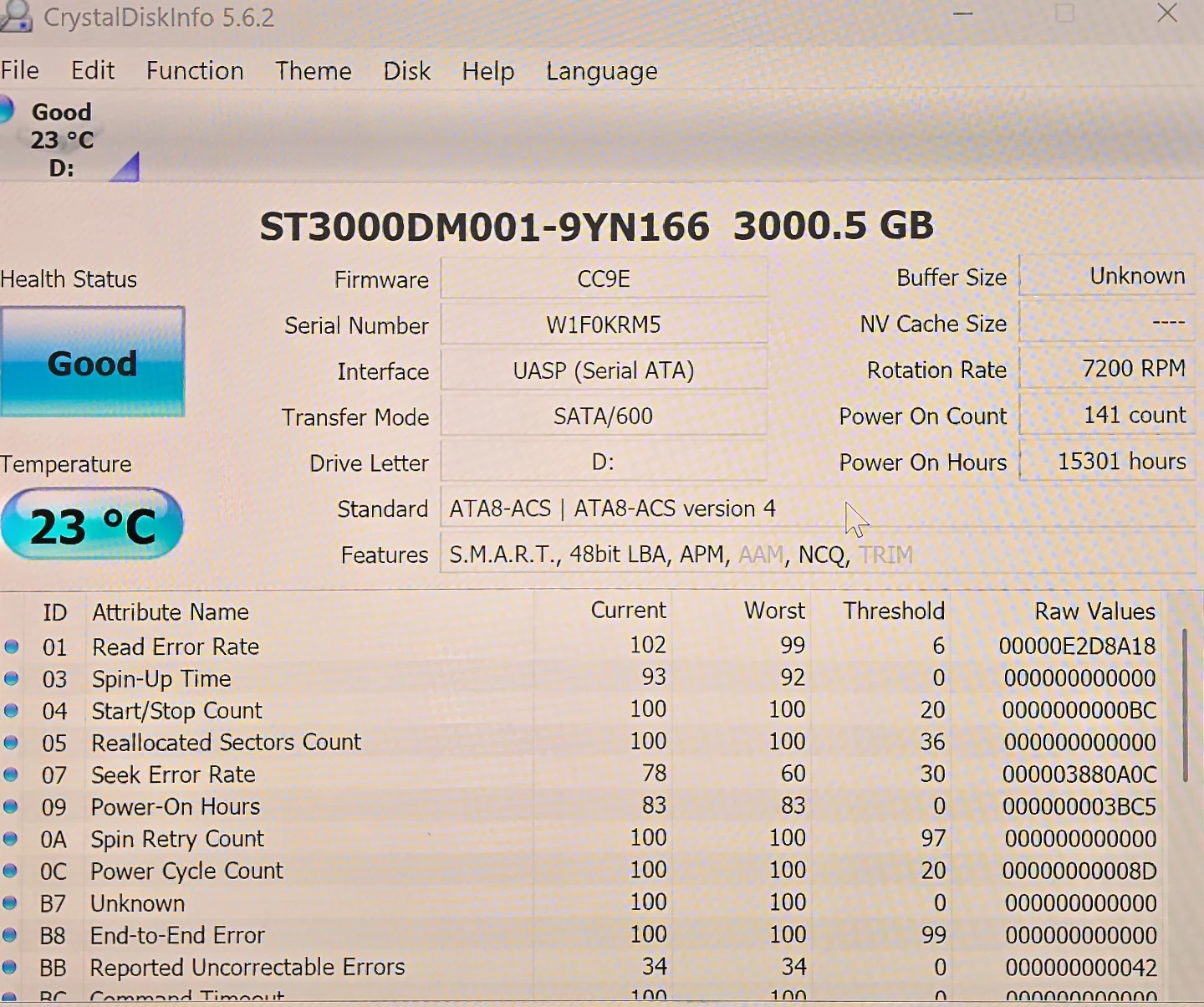Viewport: 1204px width, 1007px height.
Task: Click the Good health status button
Action: coord(92,362)
